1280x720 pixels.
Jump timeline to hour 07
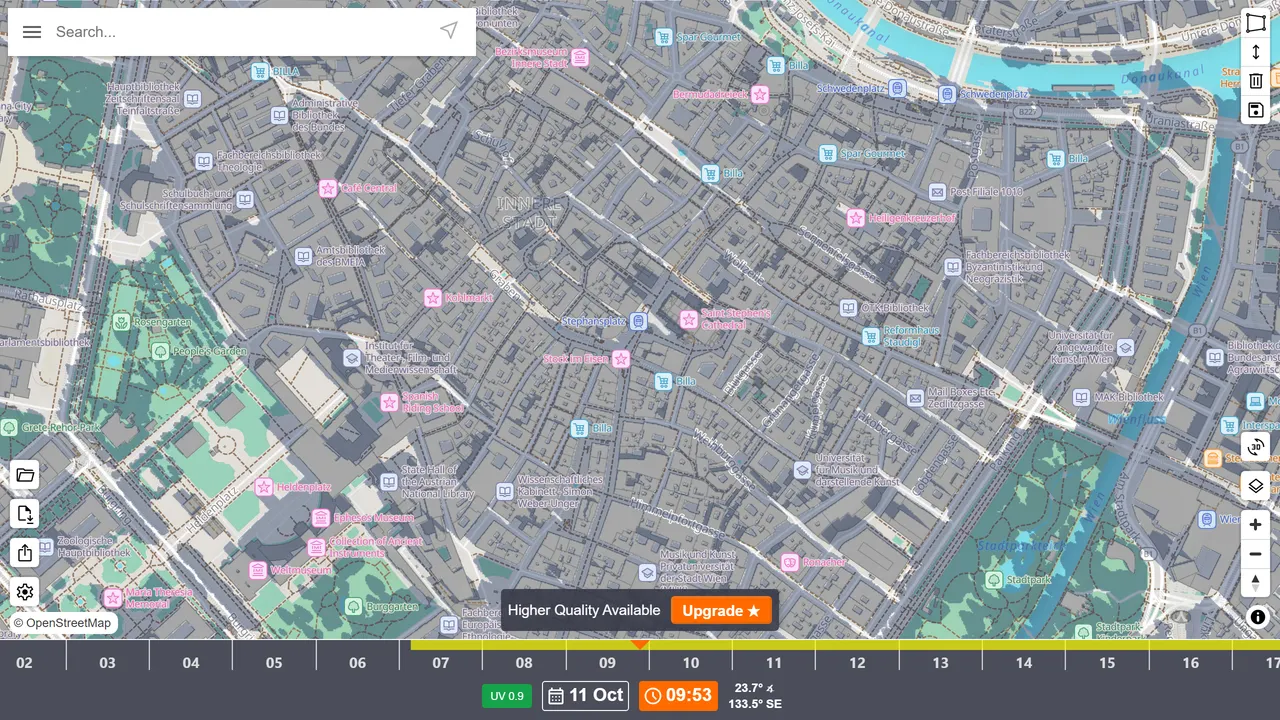coord(441,662)
